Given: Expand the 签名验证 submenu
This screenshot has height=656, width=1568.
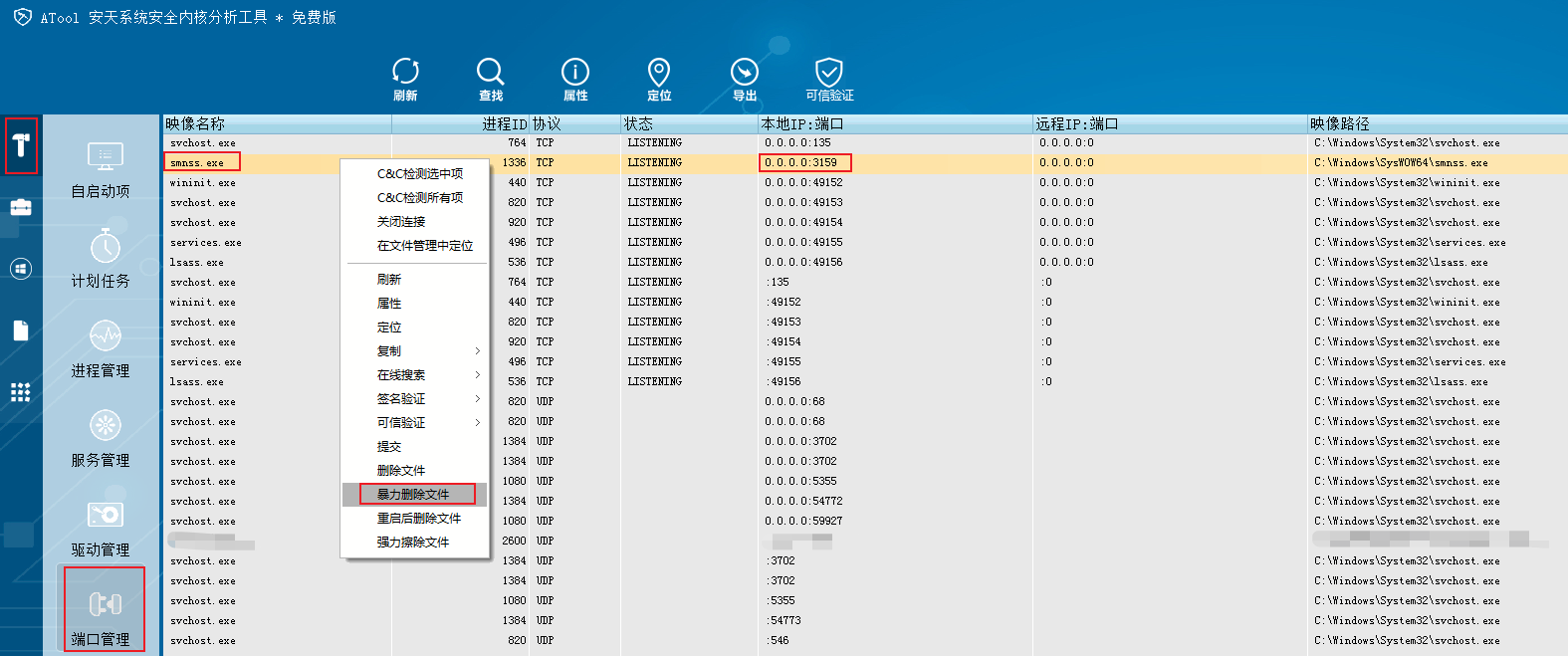Looking at the screenshot, I should [415, 399].
